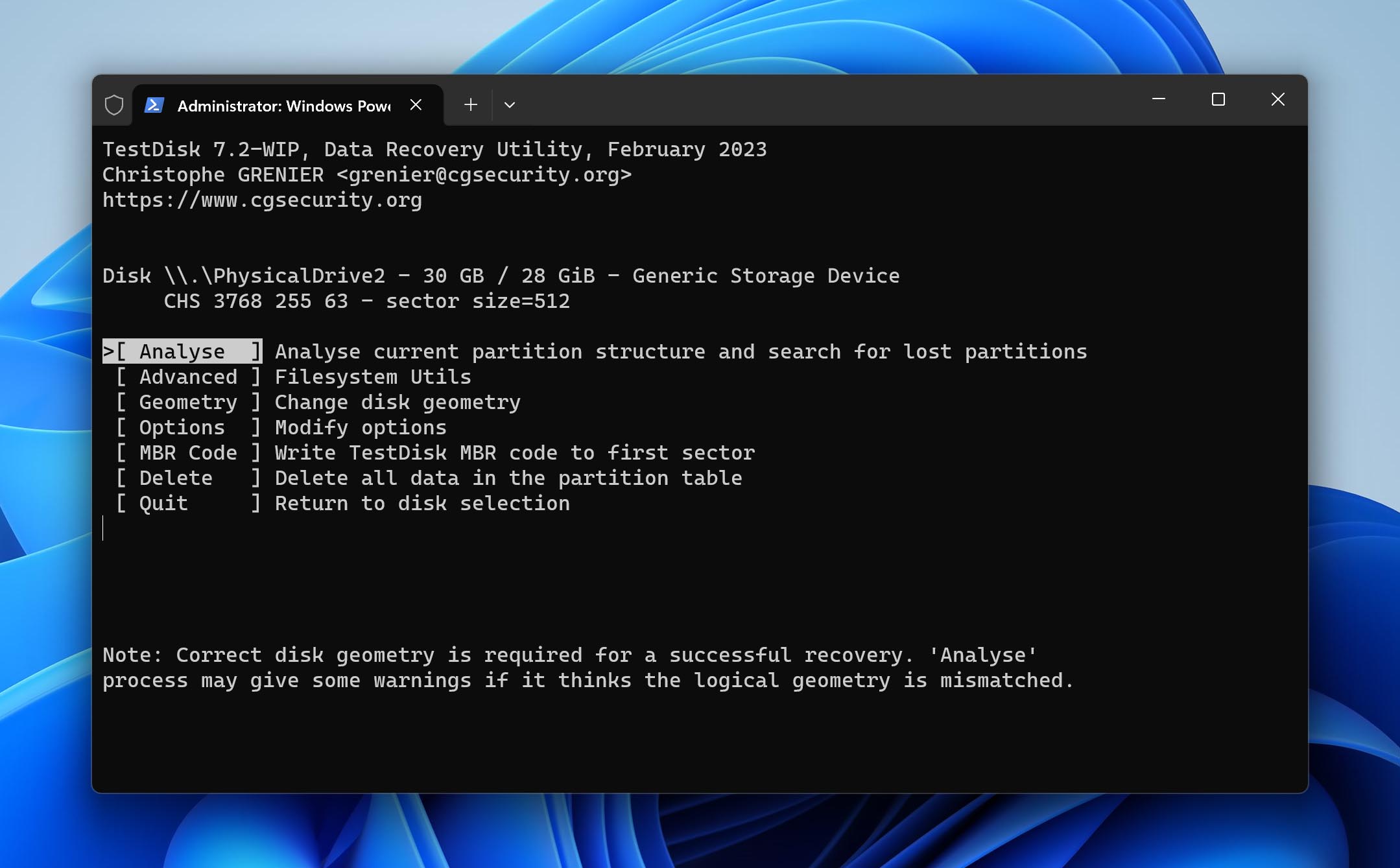The width and height of the screenshot is (1400, 868).
Task: Select the Analyse menu option
Action: 183,351
